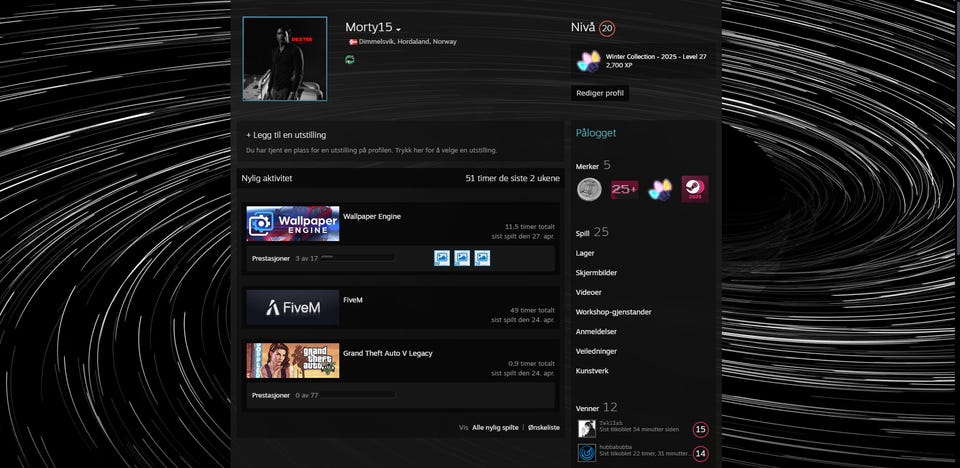Open the FiveM game banner

click(293, 308)
